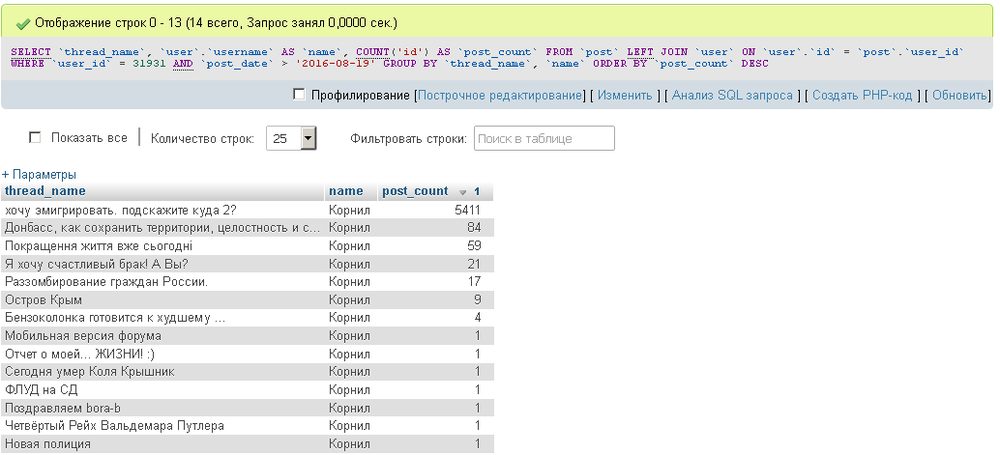
Task: Sort by the name column header
Action: coord(346,191)
